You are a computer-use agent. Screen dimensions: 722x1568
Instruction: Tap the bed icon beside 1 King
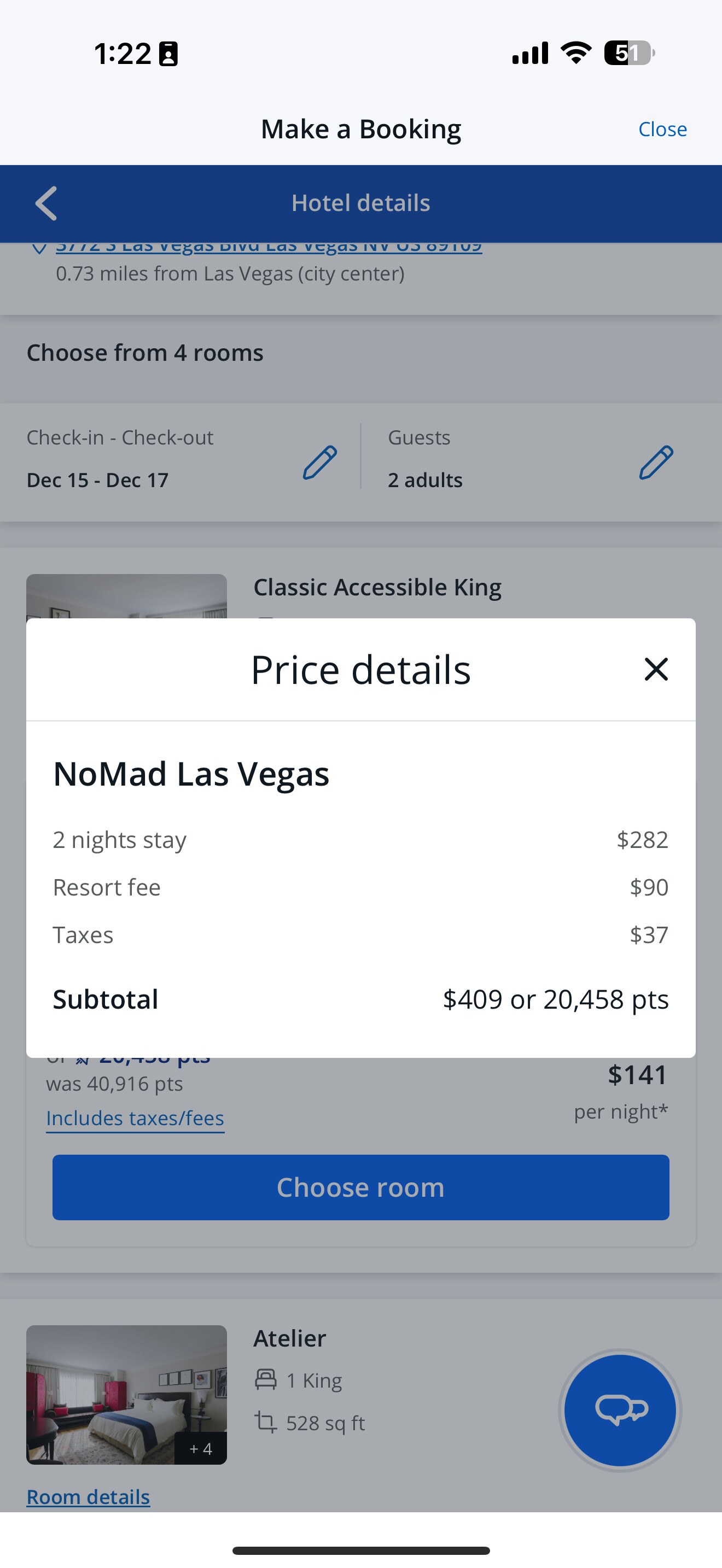point(265,1380)
